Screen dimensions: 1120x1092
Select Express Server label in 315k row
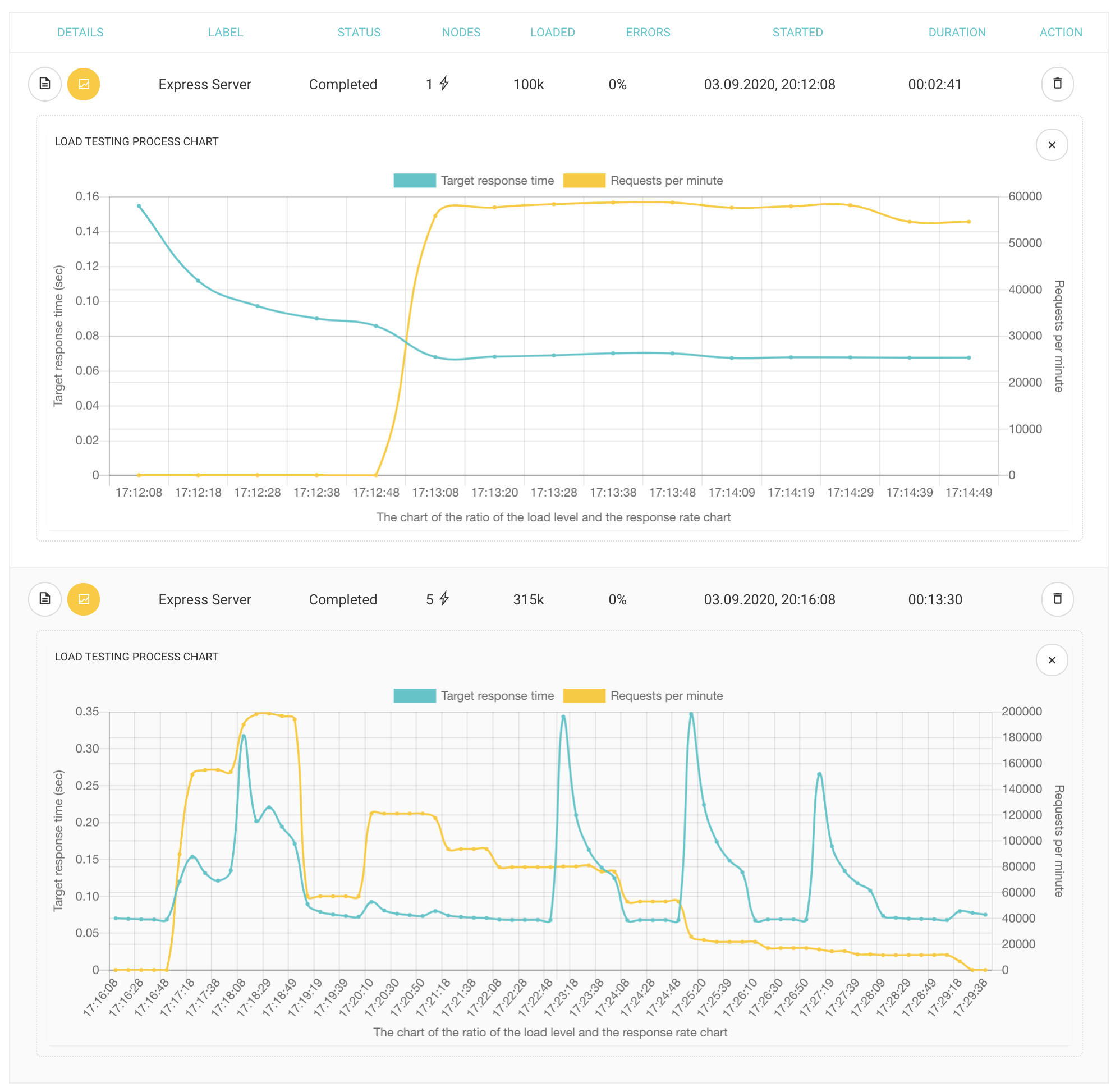205,600
